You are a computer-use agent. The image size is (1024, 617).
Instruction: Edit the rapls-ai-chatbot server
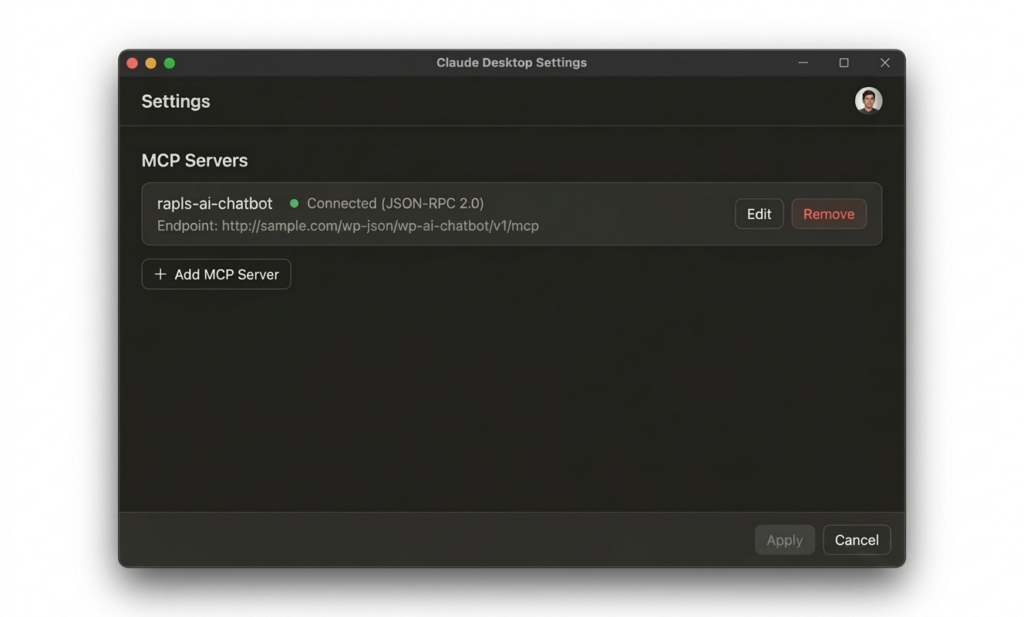(x=759, y=214)
